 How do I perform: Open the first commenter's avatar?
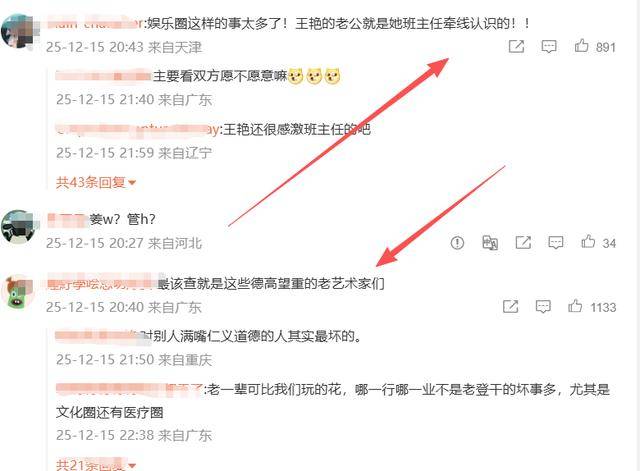point(18,31)
